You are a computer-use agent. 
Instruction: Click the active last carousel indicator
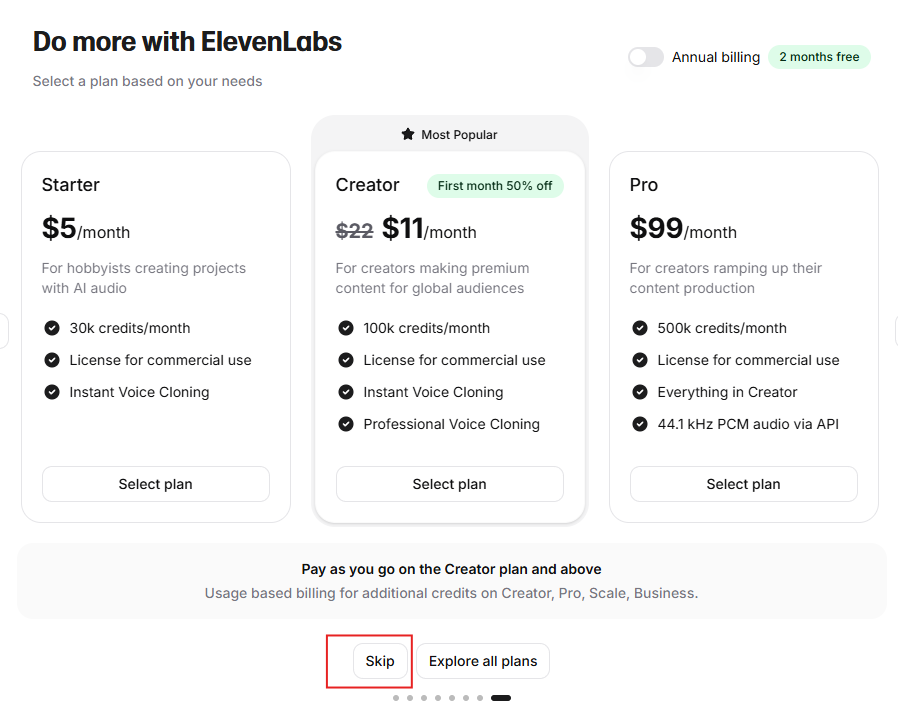(501, 698)
